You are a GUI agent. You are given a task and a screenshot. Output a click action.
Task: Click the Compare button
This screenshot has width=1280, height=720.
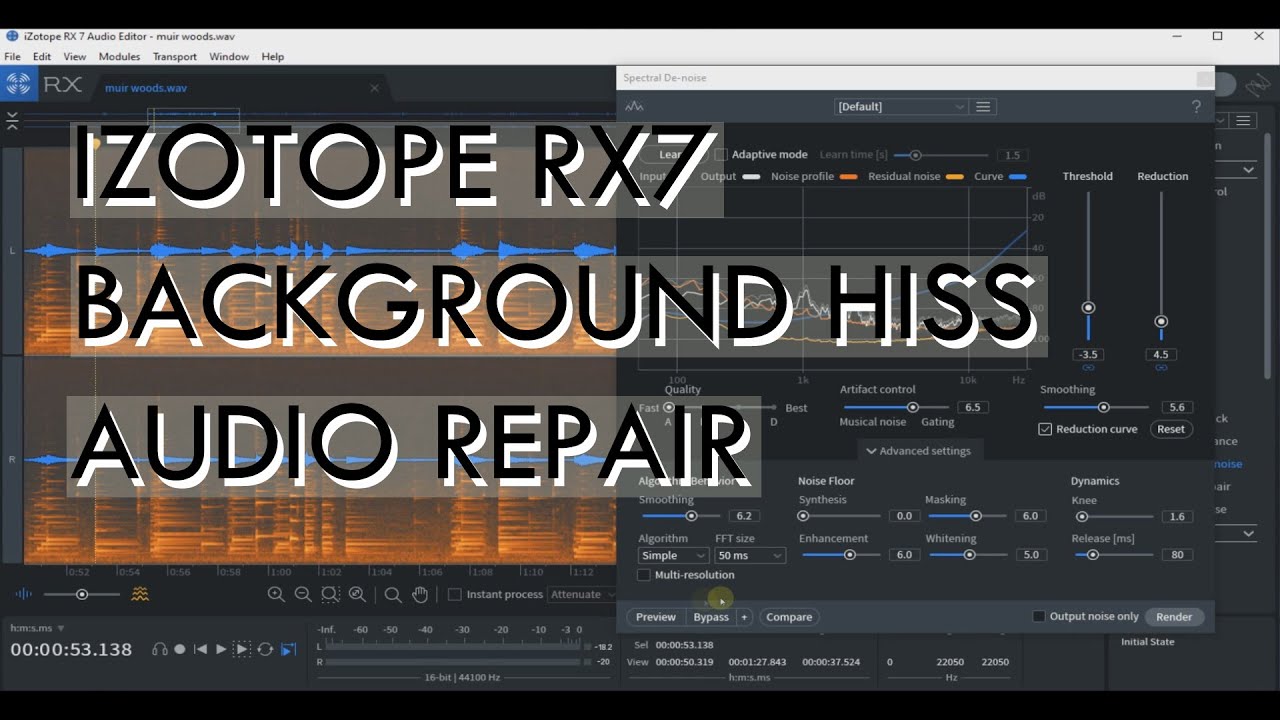789,617
